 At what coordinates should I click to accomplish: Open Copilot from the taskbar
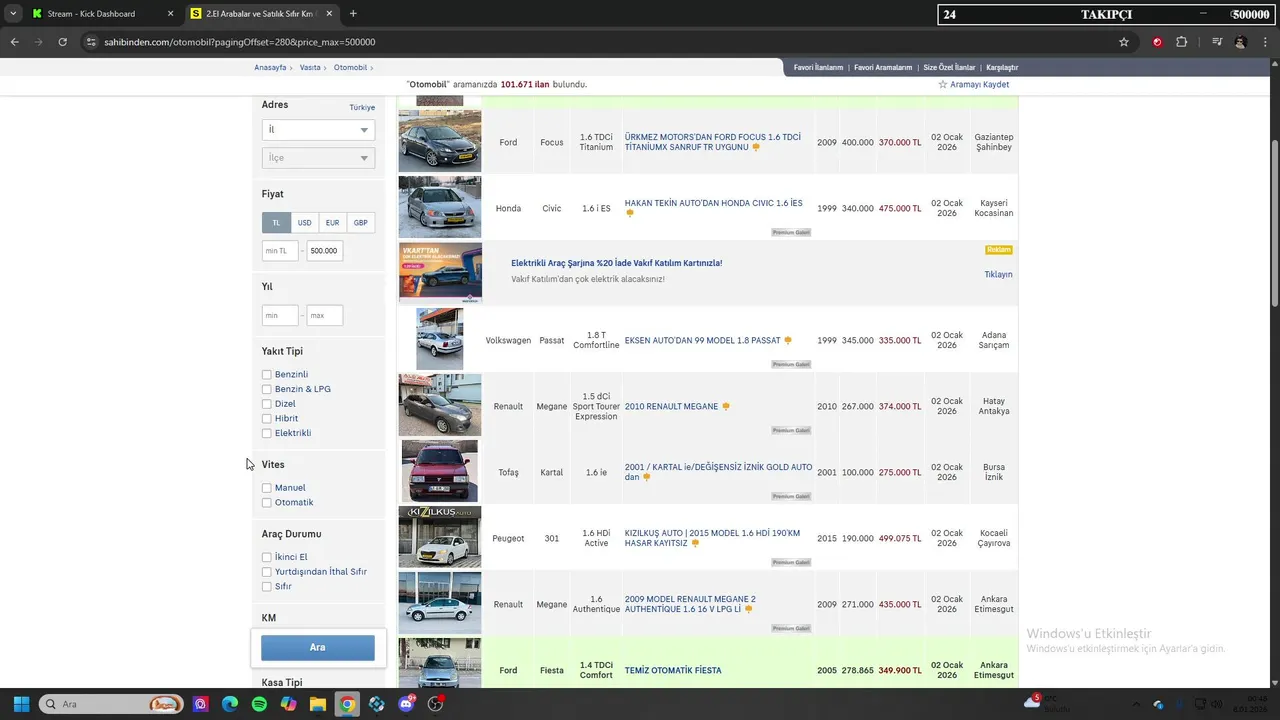point(288,704)
